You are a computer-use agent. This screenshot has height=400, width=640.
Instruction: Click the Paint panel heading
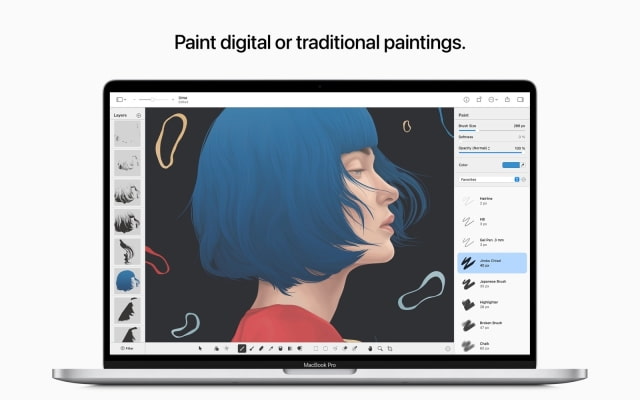tap(463, 116)
